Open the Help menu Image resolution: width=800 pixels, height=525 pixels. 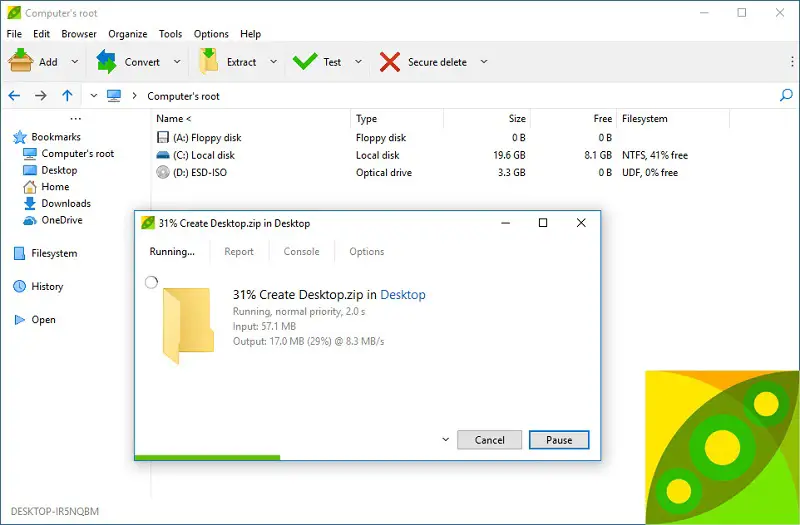coord(251,34)
